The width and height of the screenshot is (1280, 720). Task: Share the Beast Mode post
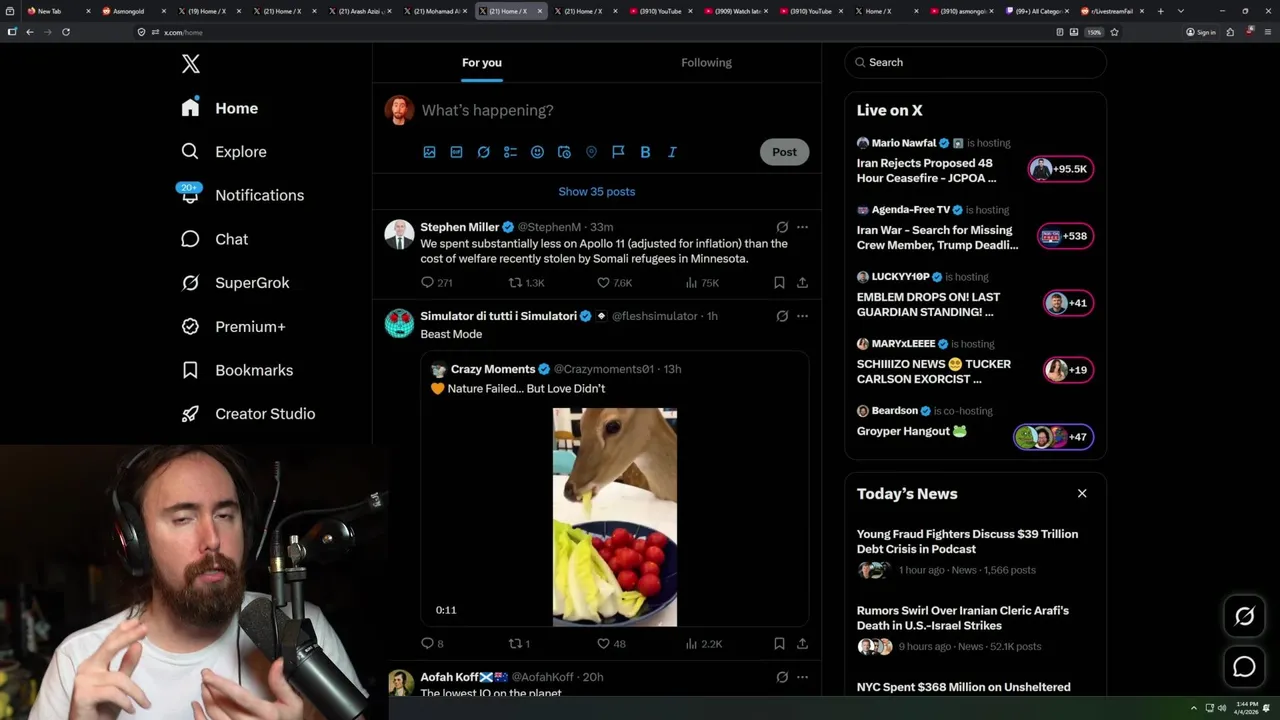click(x=802, y=644)
